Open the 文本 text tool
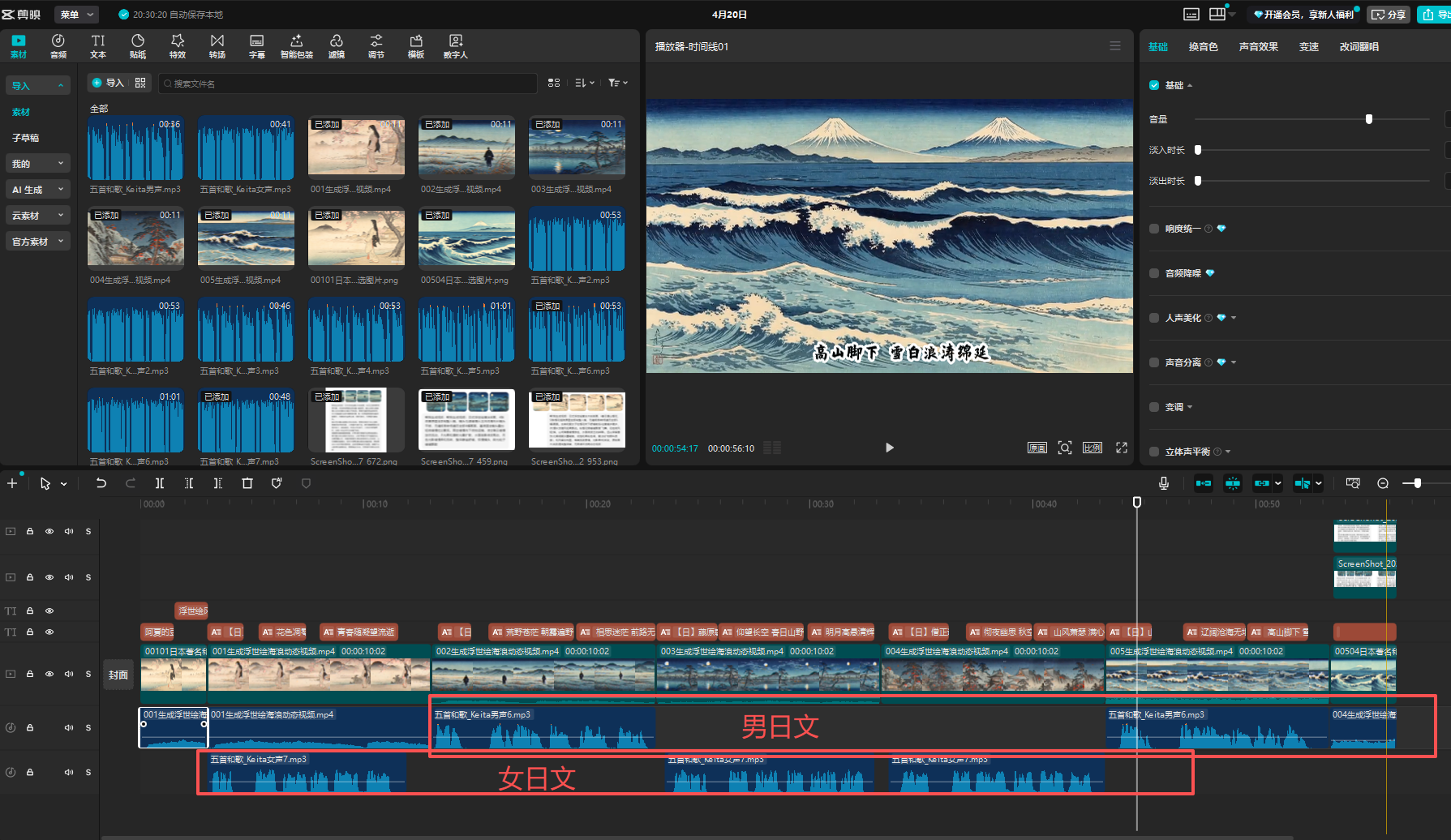 (98, 45)
